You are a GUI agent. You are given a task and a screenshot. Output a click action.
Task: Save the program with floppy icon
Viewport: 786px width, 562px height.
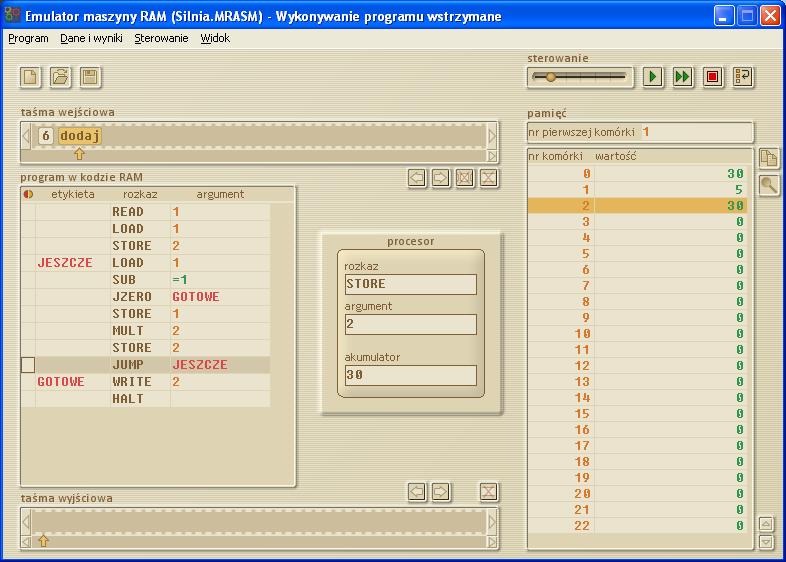click(90, 77)
